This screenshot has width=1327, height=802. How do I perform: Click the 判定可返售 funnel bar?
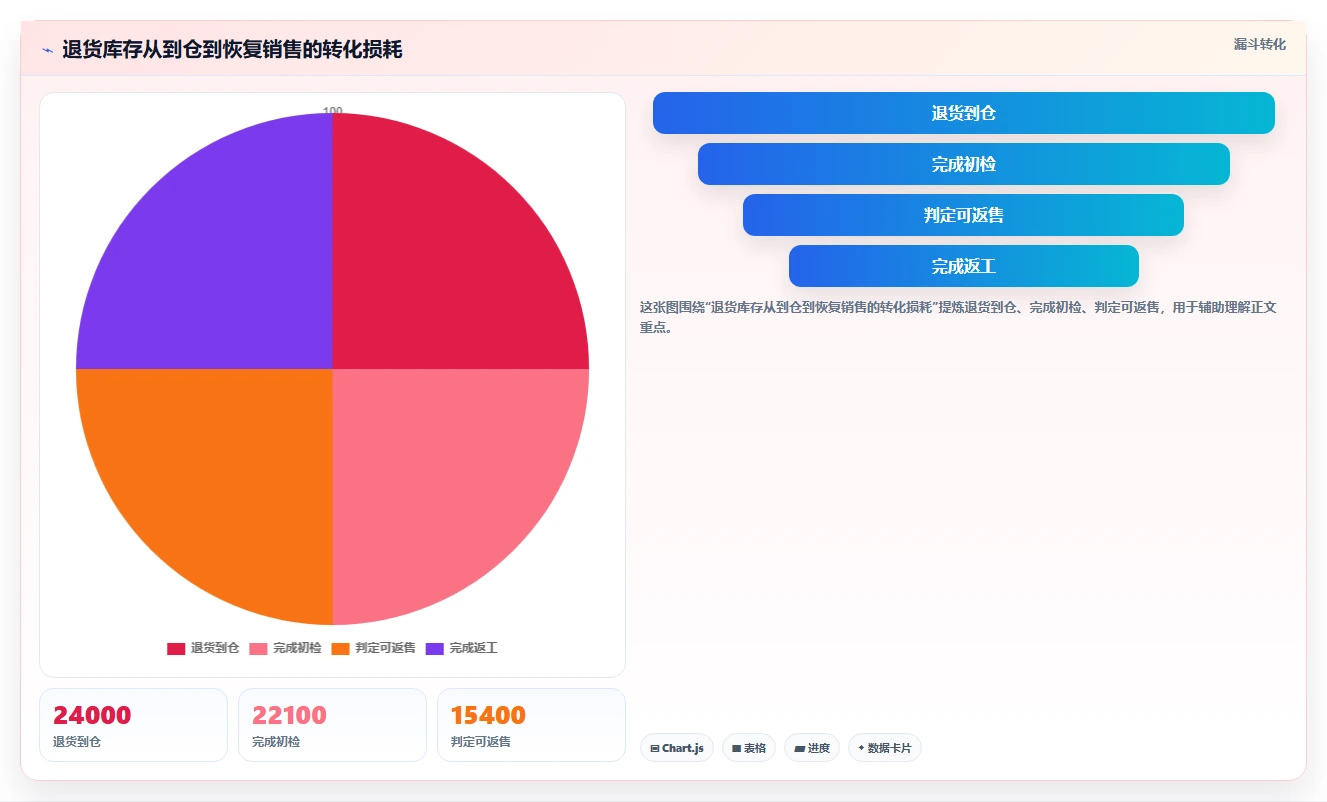tap(964, 215)
